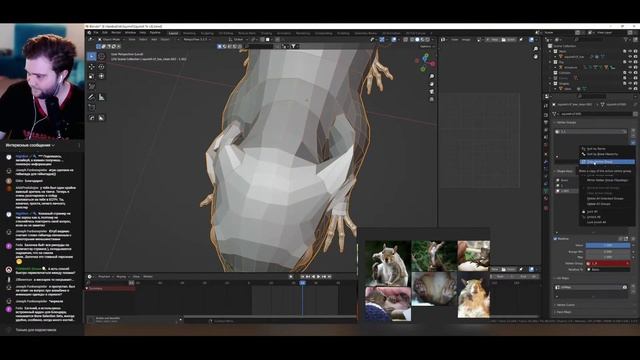The width and height of the screenshot is (640, 360).
Task: Select the Measure ruler tool
Action: (x=101, y=97)
